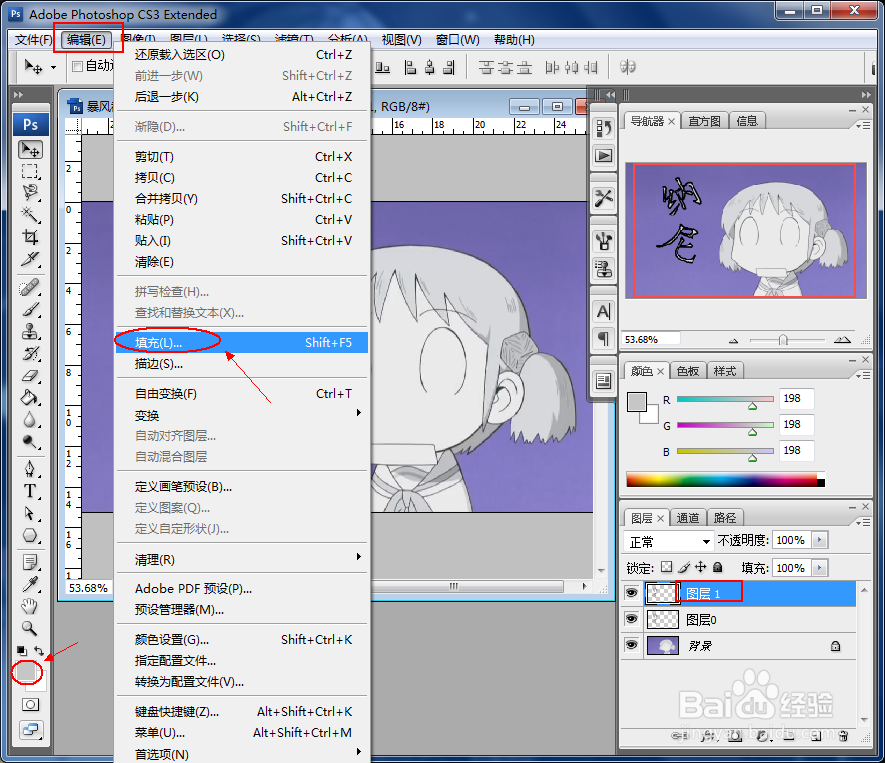Enable lock transparent pixels for 图层 1
The height and width of the screenshot is (763, 885).
[665, 568]
